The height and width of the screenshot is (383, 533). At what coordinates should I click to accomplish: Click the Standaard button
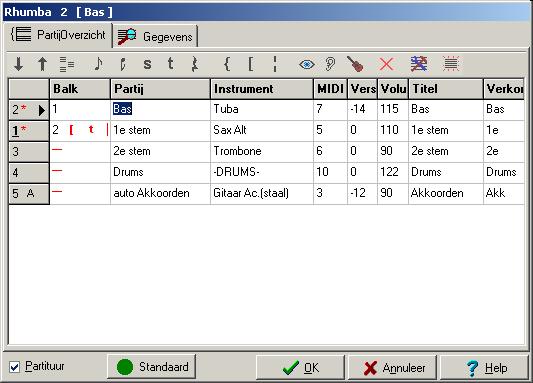[152, 367]
